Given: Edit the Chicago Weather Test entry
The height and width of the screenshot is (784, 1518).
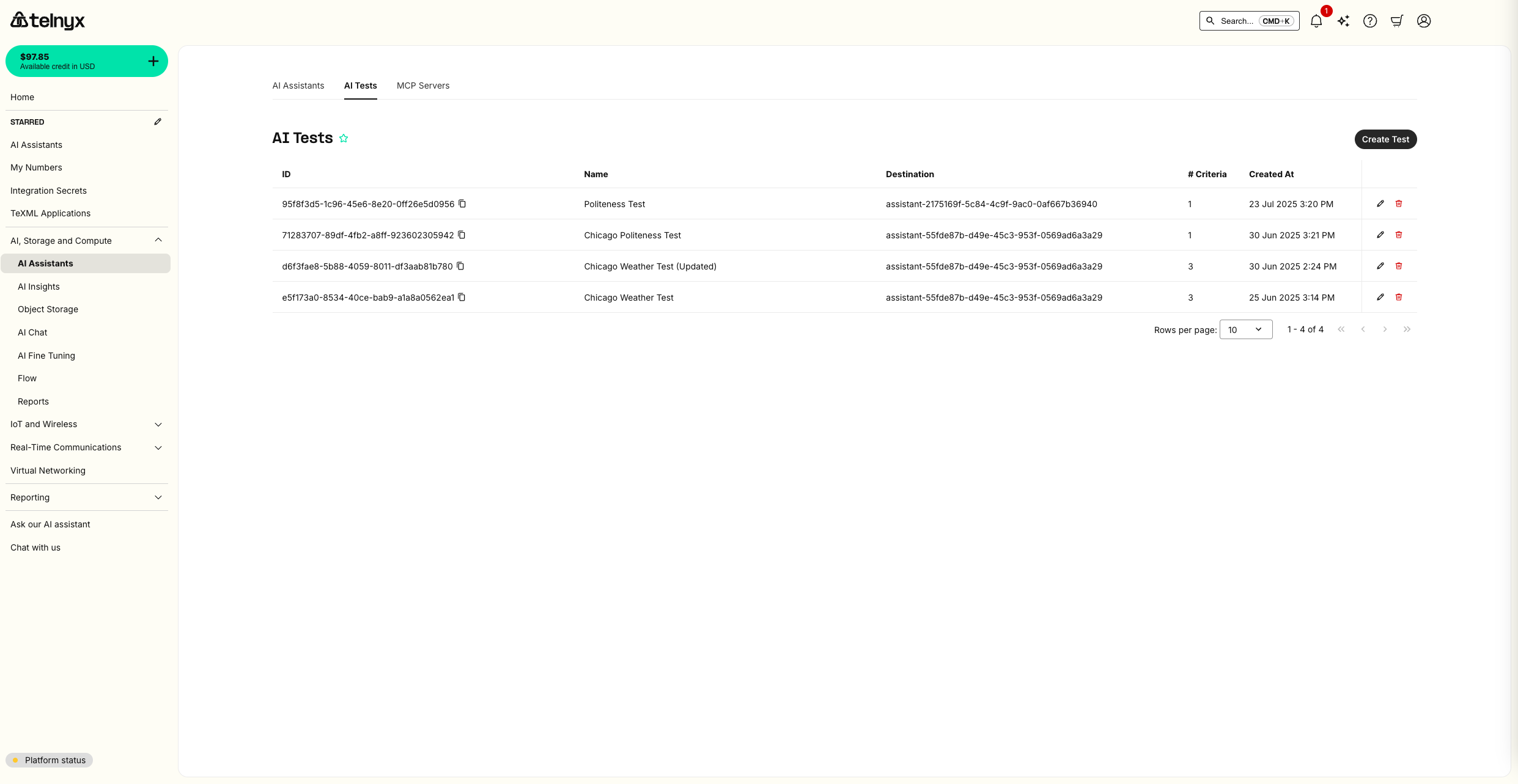Looking at the screenshot, I should 1380,298.
